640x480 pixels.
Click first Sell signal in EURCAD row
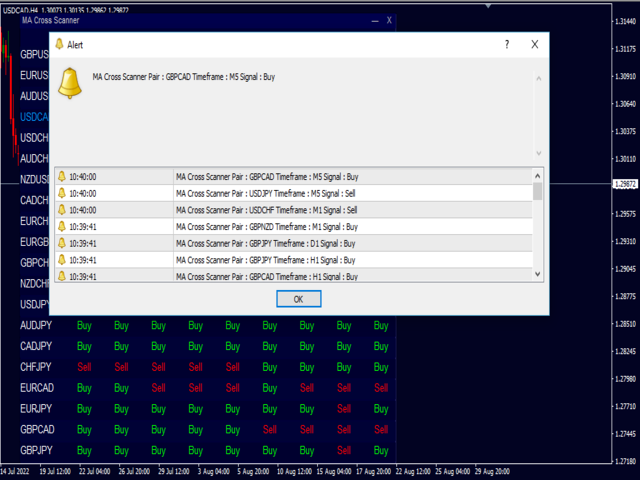(158, 388)
